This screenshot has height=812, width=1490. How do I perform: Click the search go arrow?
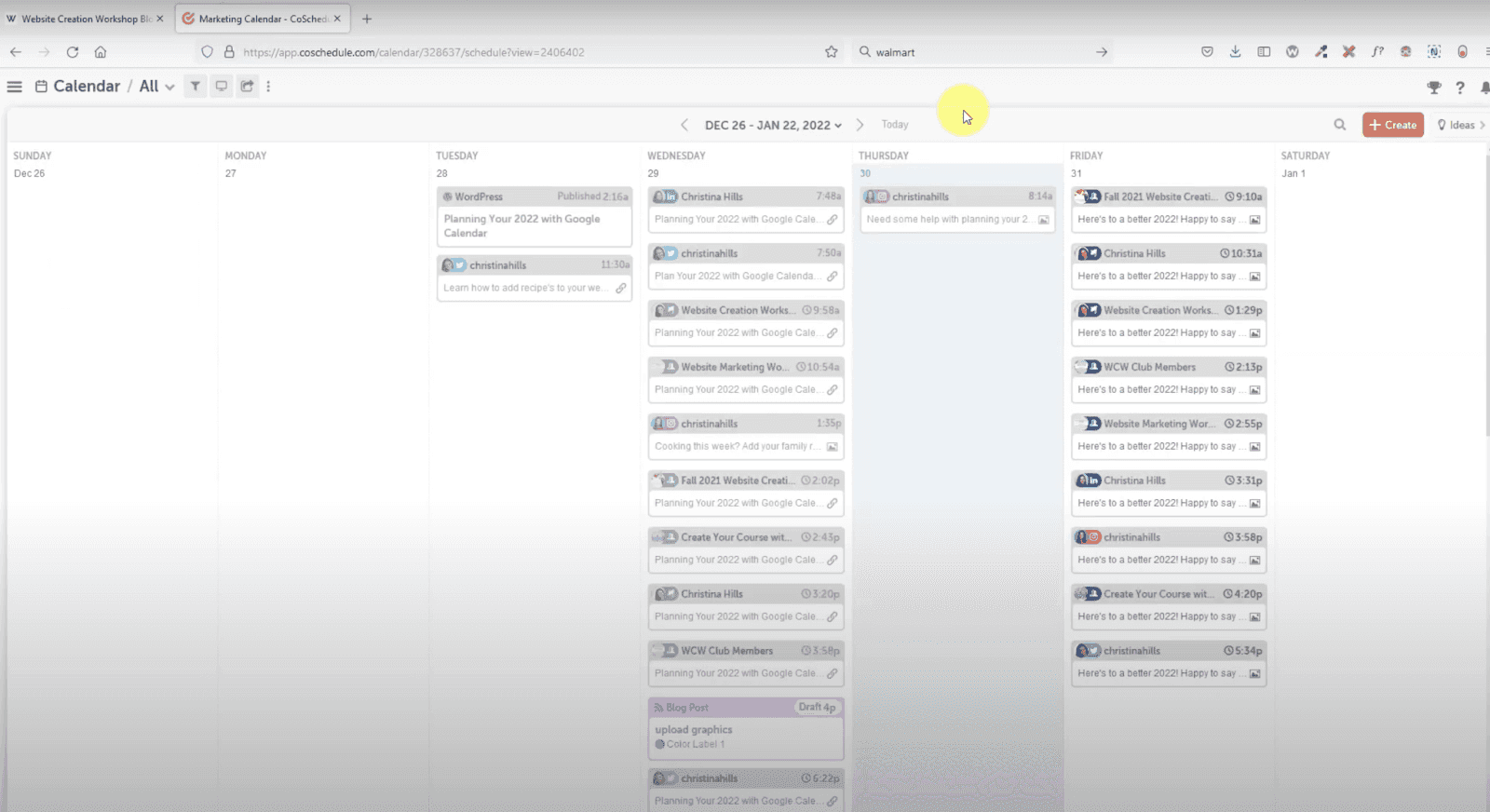pyautogui.click(x=1102, y=52)
